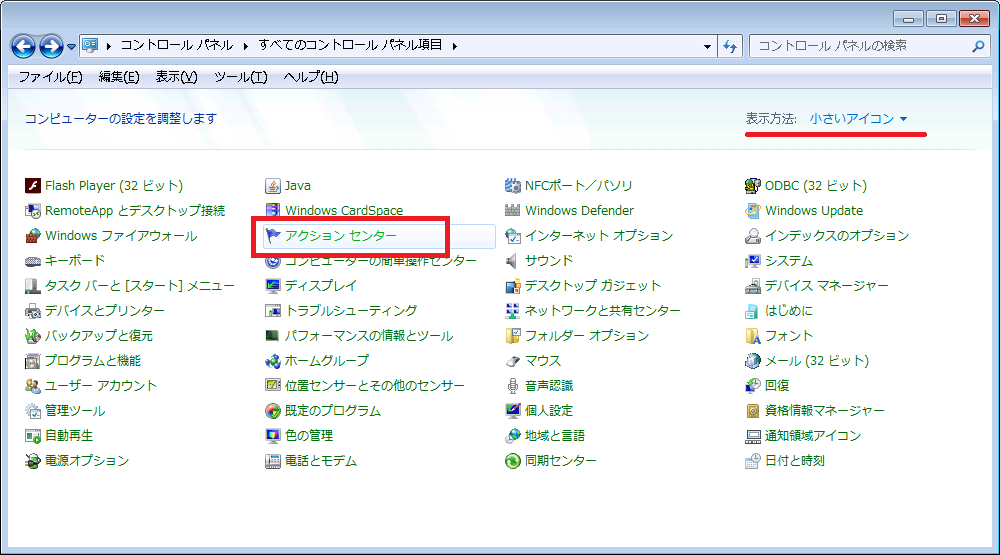Click the マウス icon
1000x555 pixels.
(513, 361)
